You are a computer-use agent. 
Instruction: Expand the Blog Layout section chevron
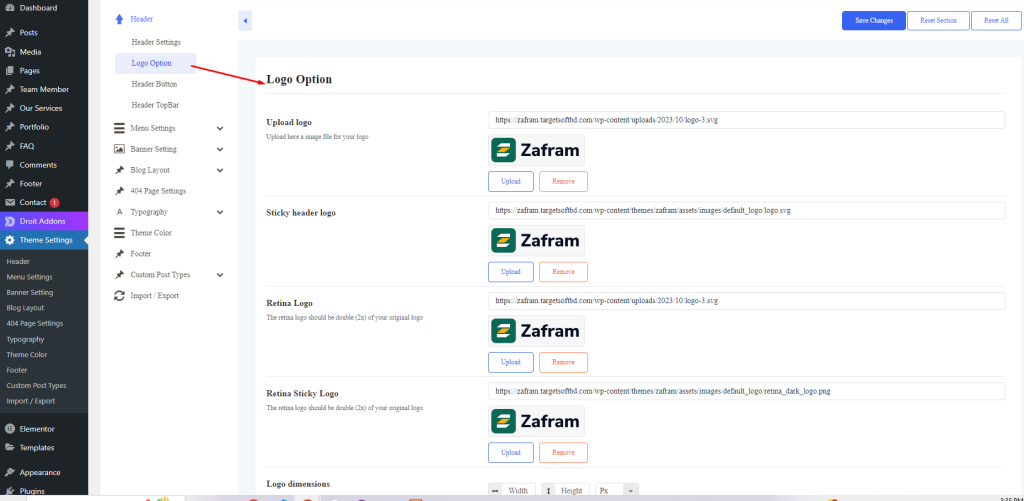pos(220,170)
